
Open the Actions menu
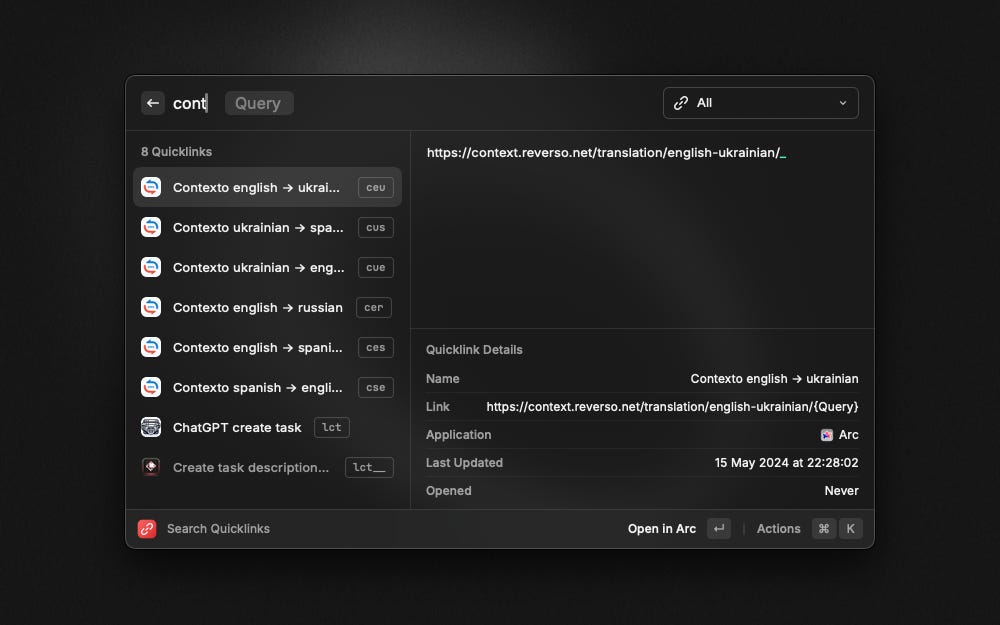point(778,529)
